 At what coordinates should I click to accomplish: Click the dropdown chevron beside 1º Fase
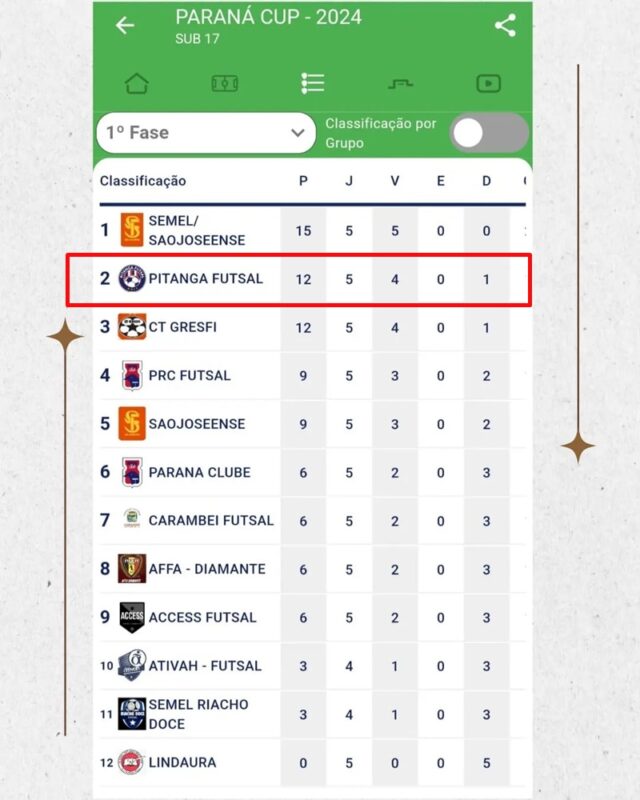pos(297,133)
